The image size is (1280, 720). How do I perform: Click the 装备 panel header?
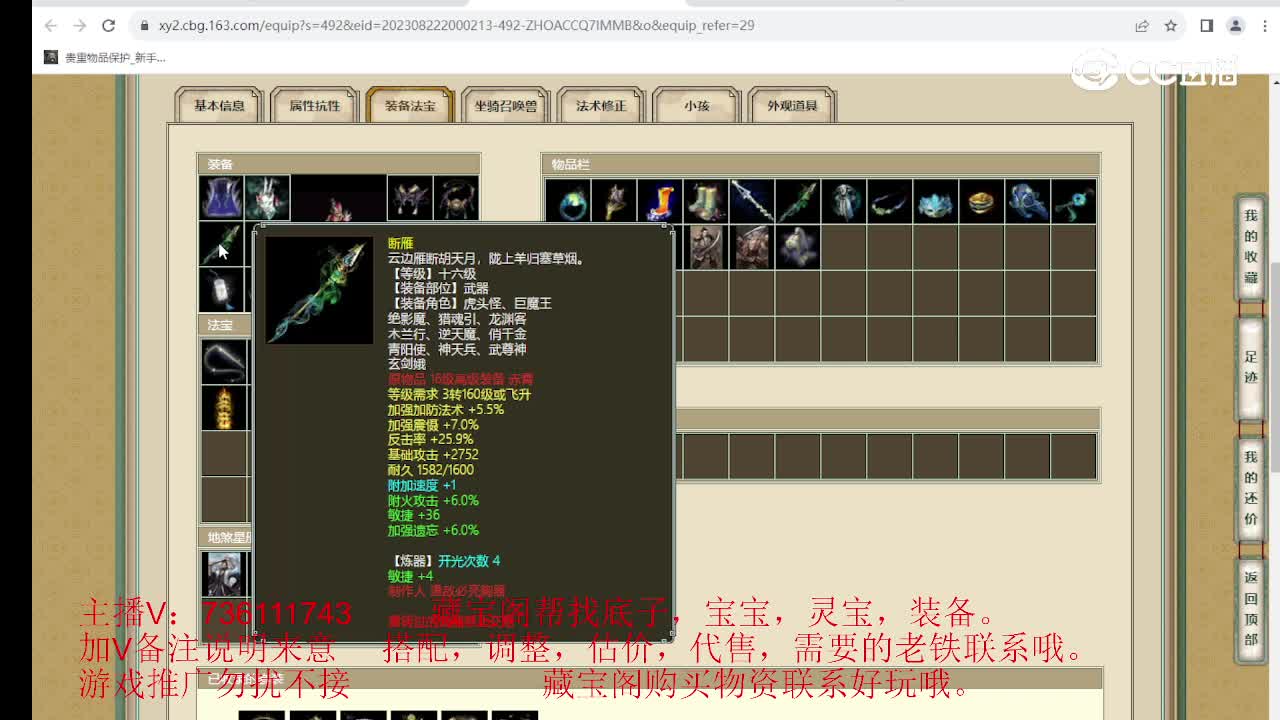pyautogui.click(x=339, y=164)
